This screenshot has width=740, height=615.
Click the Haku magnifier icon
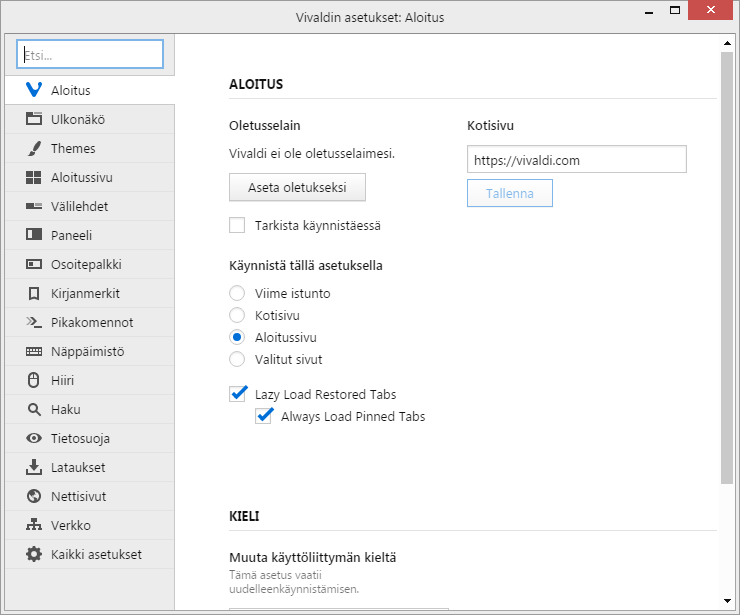pyautogui.click(x=34, y=409)
